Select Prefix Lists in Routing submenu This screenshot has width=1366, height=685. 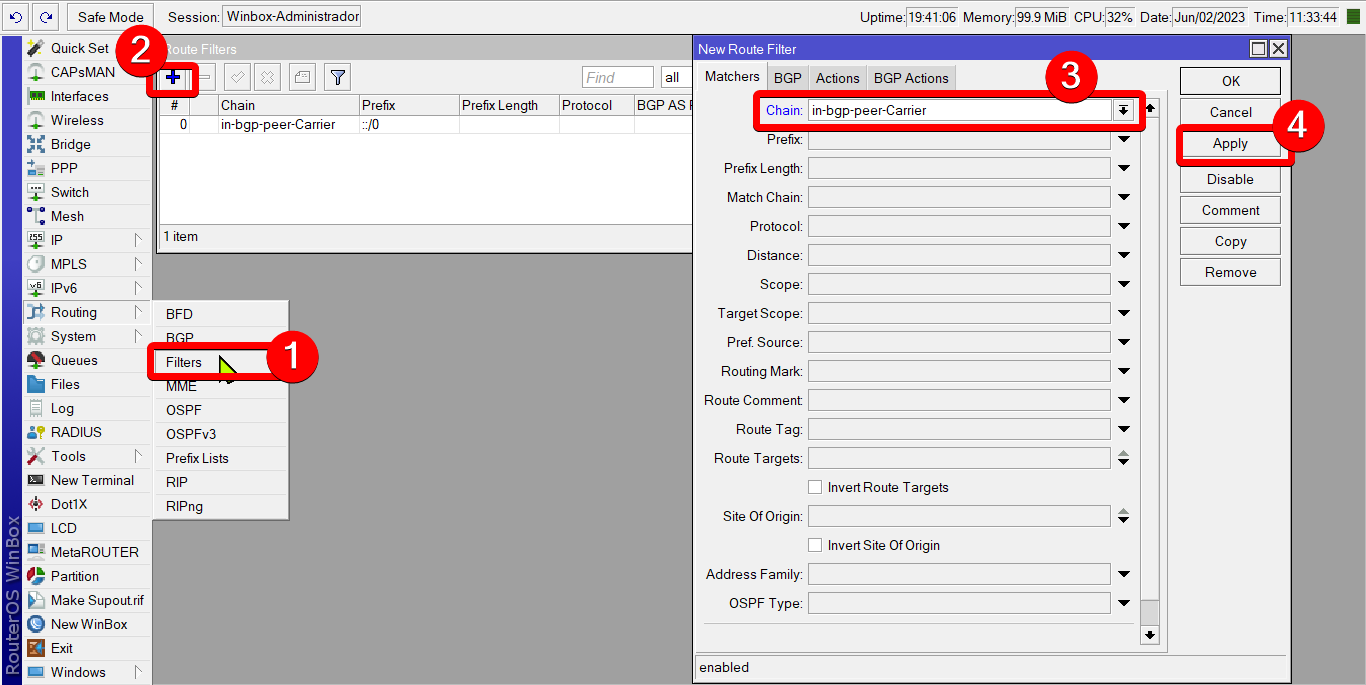click(197, 458)
